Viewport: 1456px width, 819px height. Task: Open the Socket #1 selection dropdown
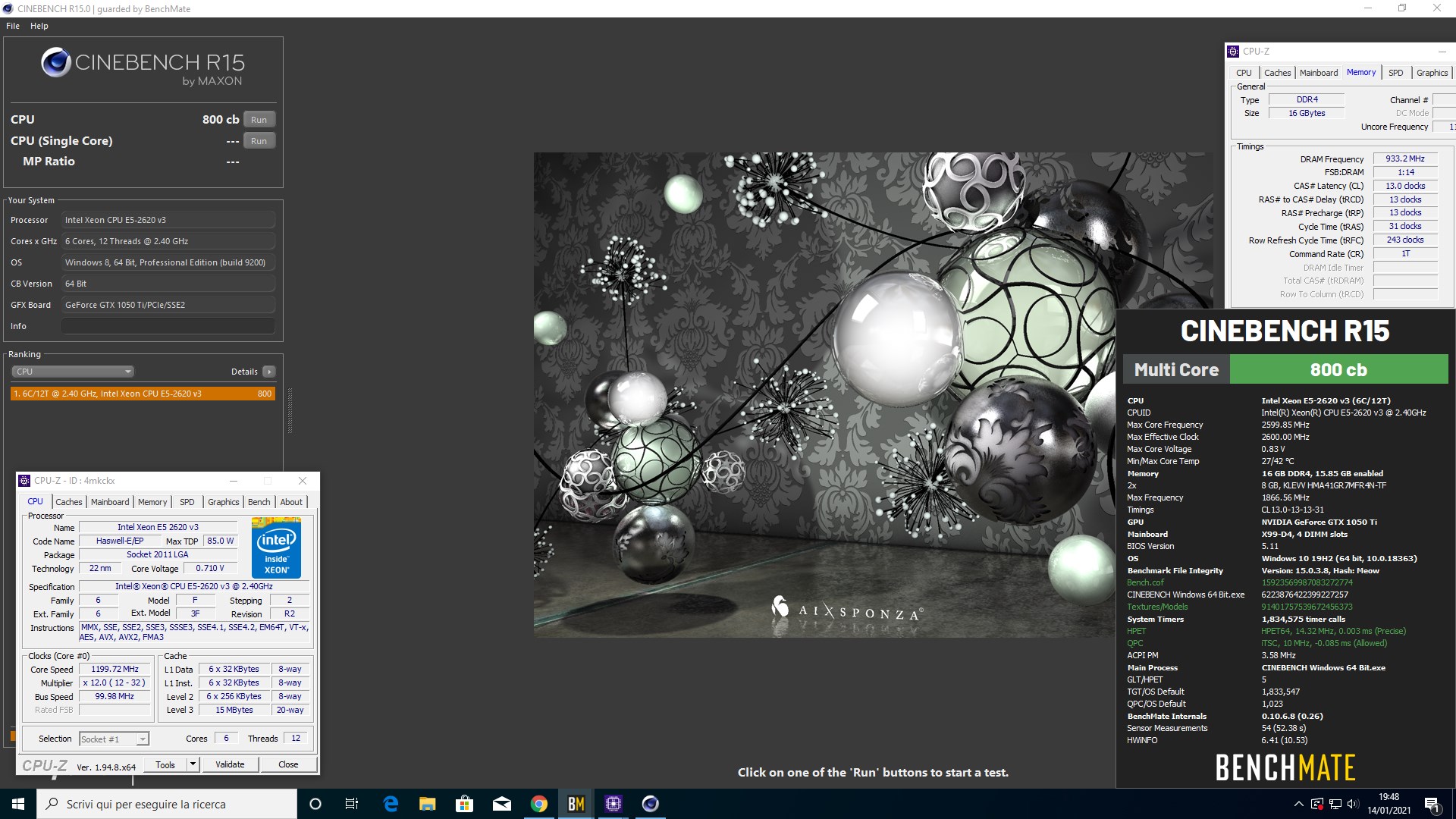(114, 739)
